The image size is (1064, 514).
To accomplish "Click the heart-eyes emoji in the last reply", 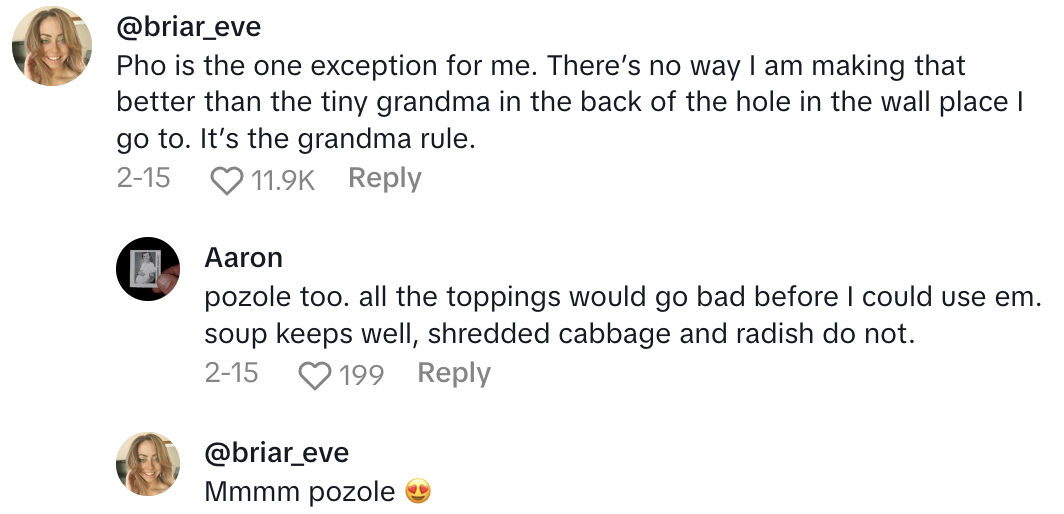I will click(418, 492).
